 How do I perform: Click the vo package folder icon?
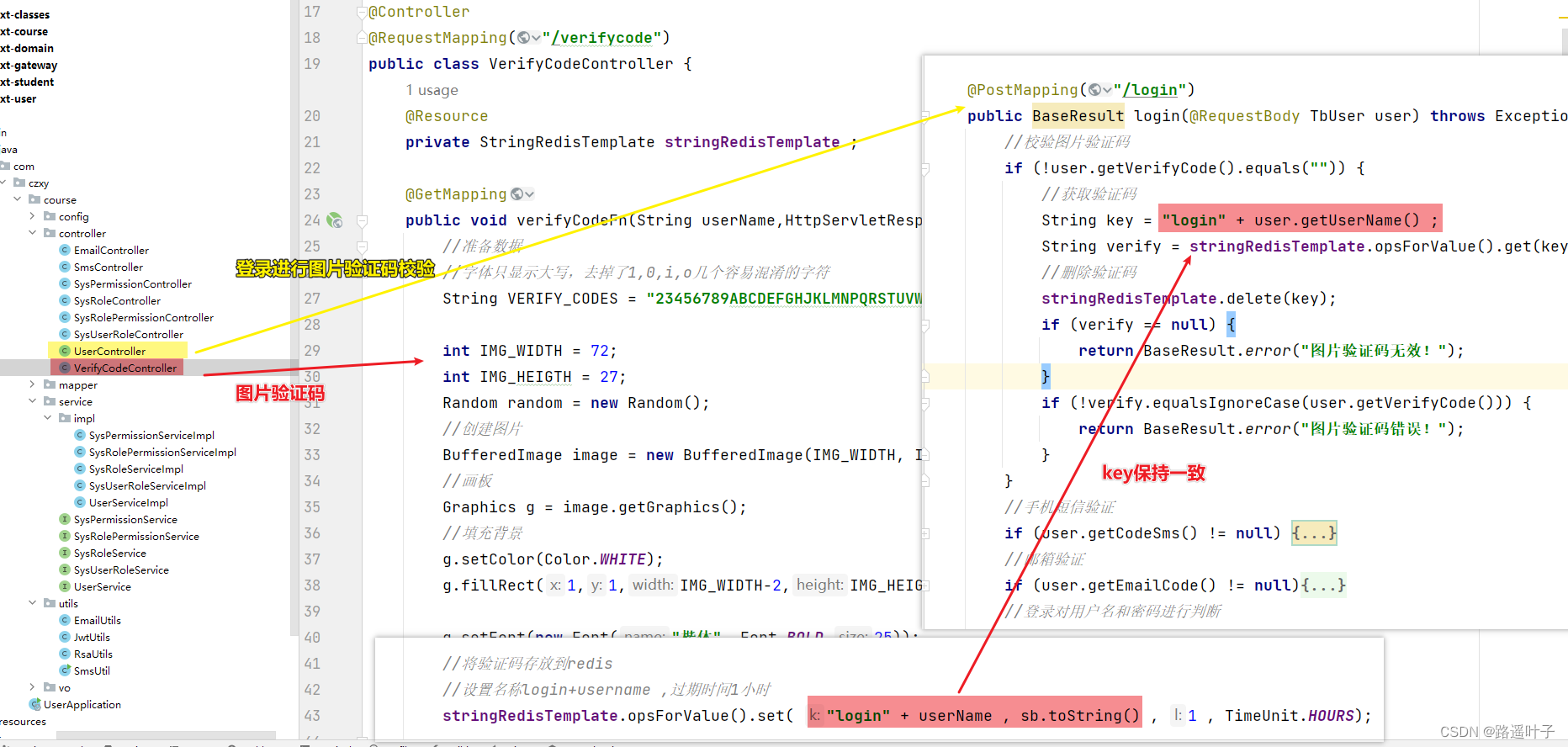[x=50, y=687]
